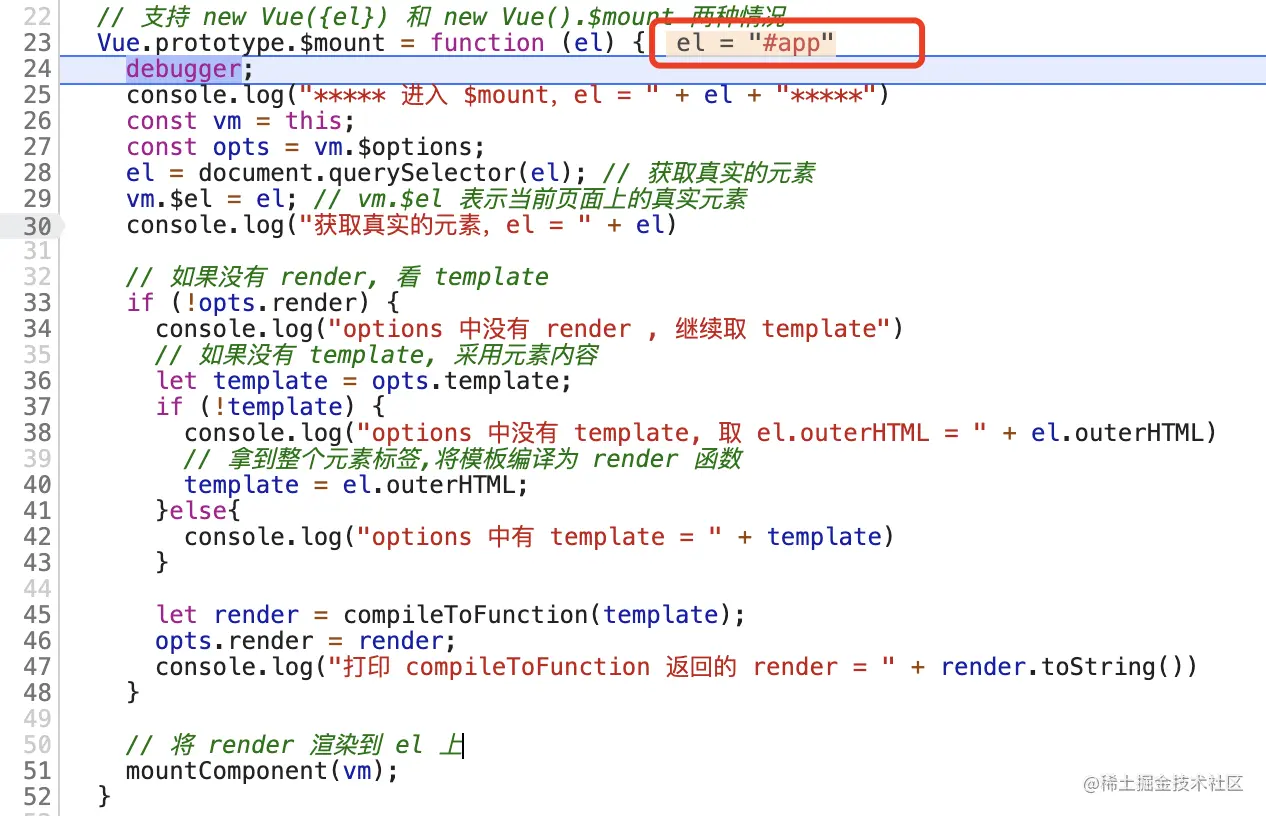Viewport: 1266px width, 816px height.
Task: Click line number 36 in the gutter
Action: coord(37,381)
